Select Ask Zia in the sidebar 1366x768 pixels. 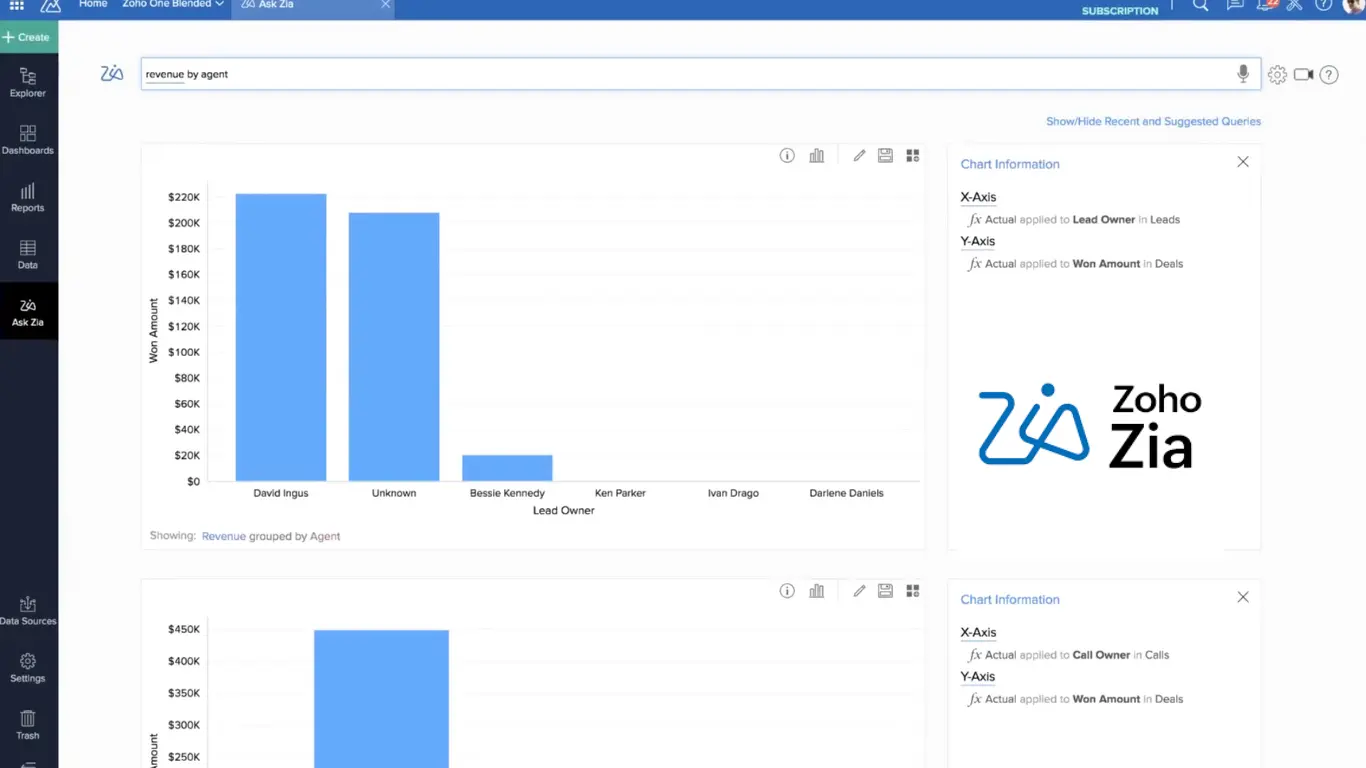click(28, 312)
